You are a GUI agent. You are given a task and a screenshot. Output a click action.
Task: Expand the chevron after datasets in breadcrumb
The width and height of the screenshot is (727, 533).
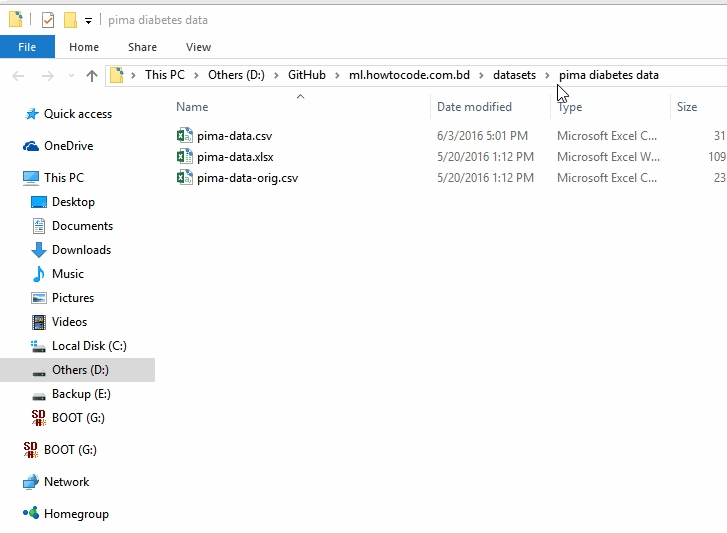point(547,75)
